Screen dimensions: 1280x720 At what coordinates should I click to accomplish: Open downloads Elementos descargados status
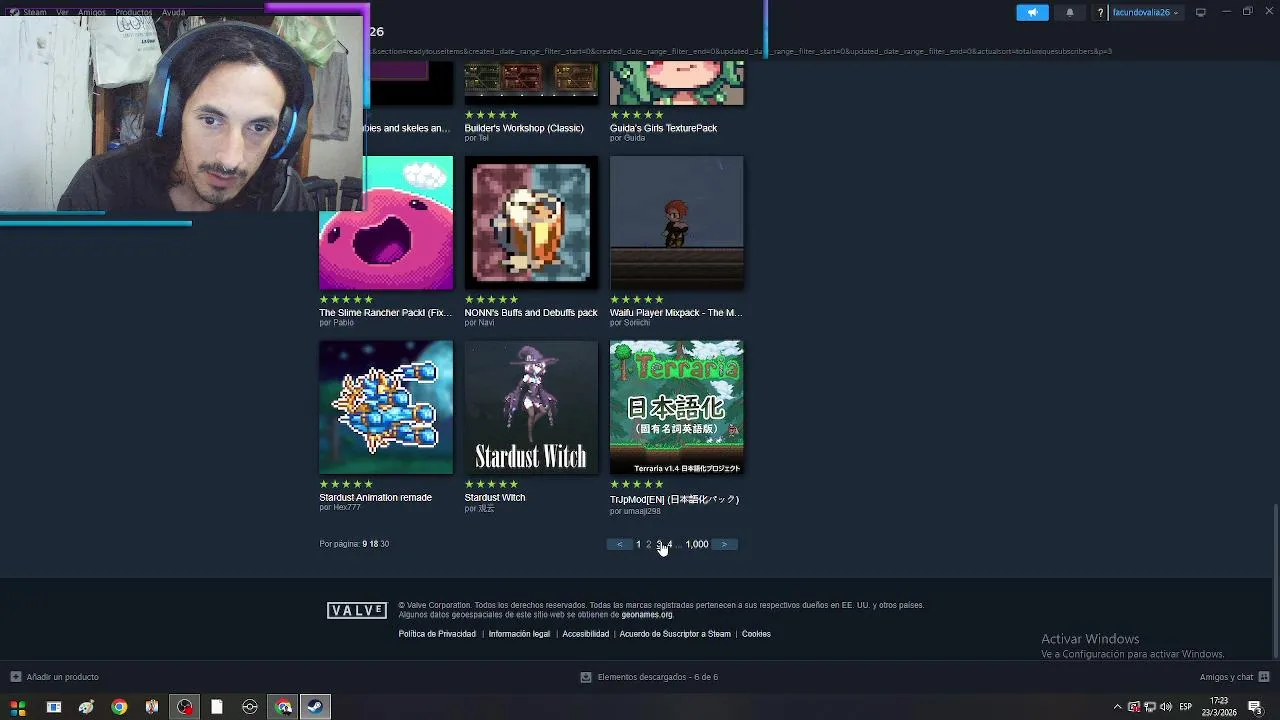coord(649,677)
